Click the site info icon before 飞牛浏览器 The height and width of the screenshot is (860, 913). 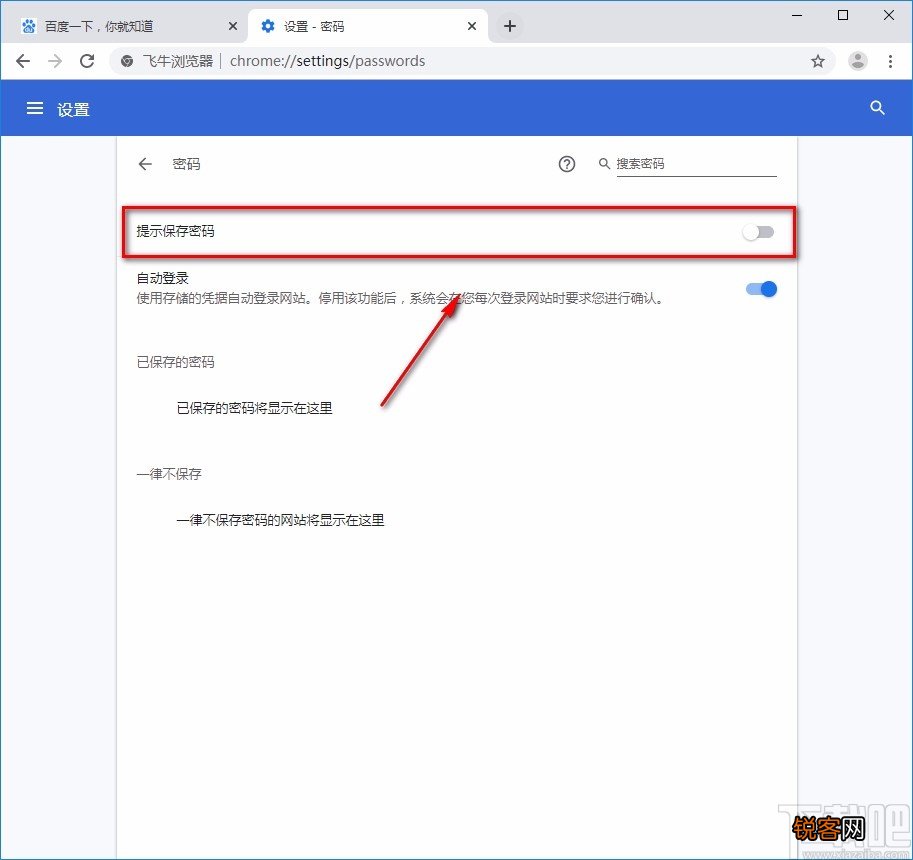(x=125, y=60)
